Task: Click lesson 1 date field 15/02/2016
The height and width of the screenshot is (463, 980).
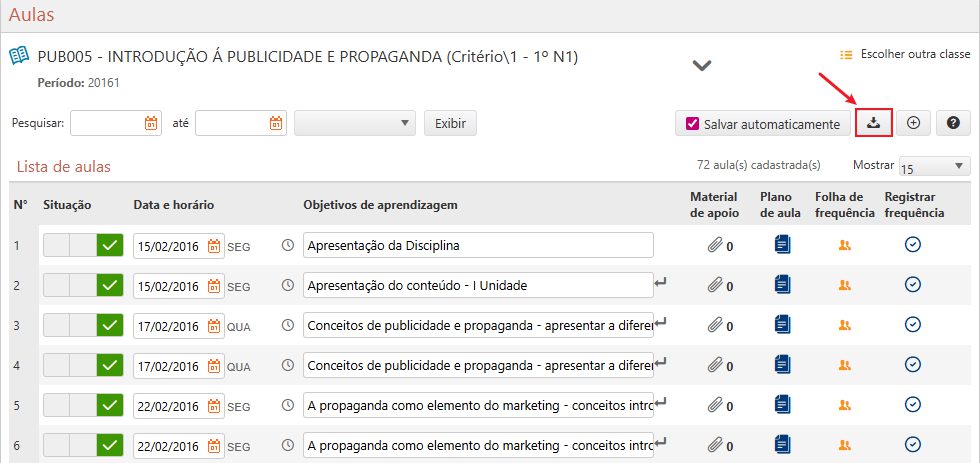Action: 179,246
